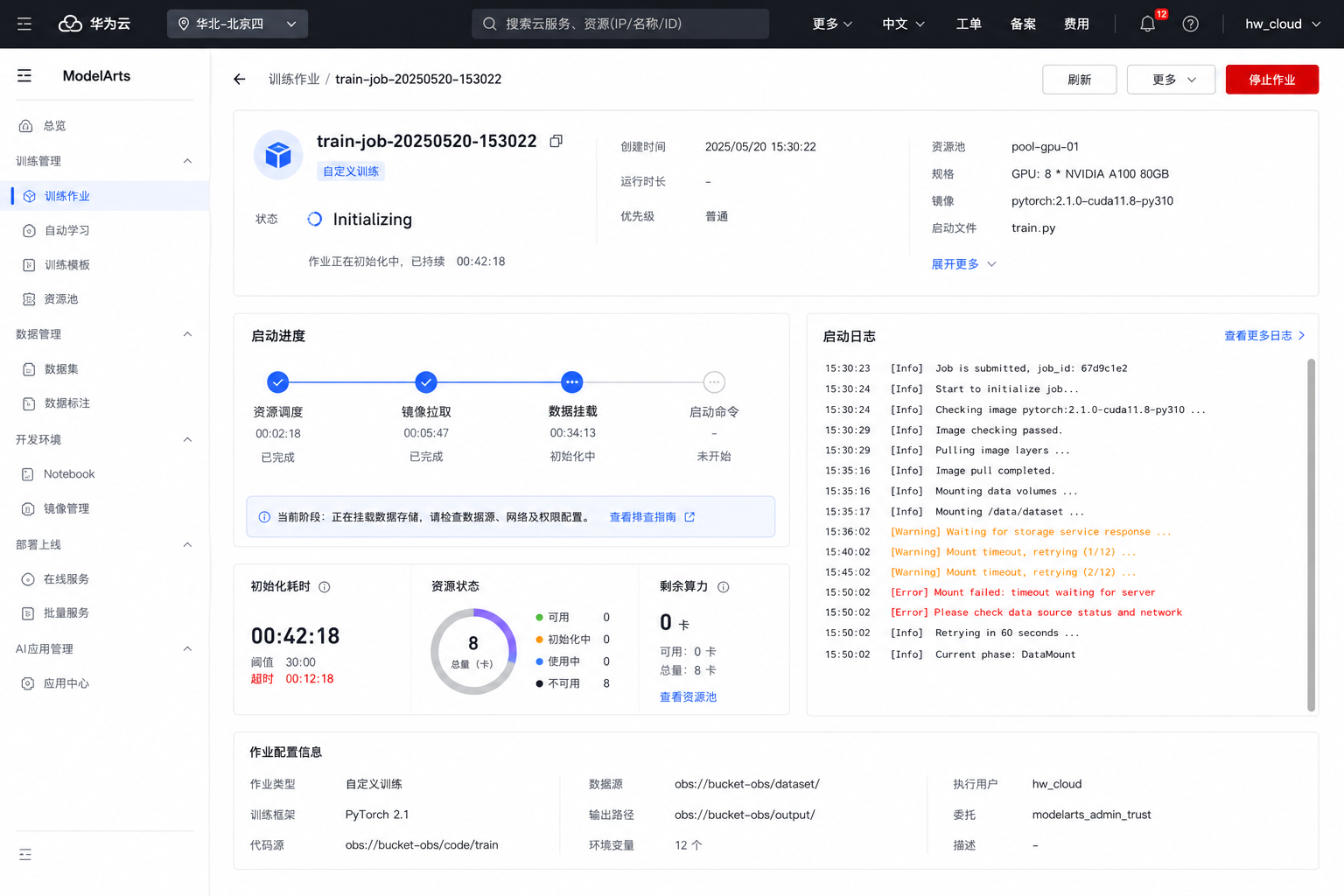Select 训练作业 in the sidebar
This screenshot has height=896, width=1344.
[x=105, y=196]
